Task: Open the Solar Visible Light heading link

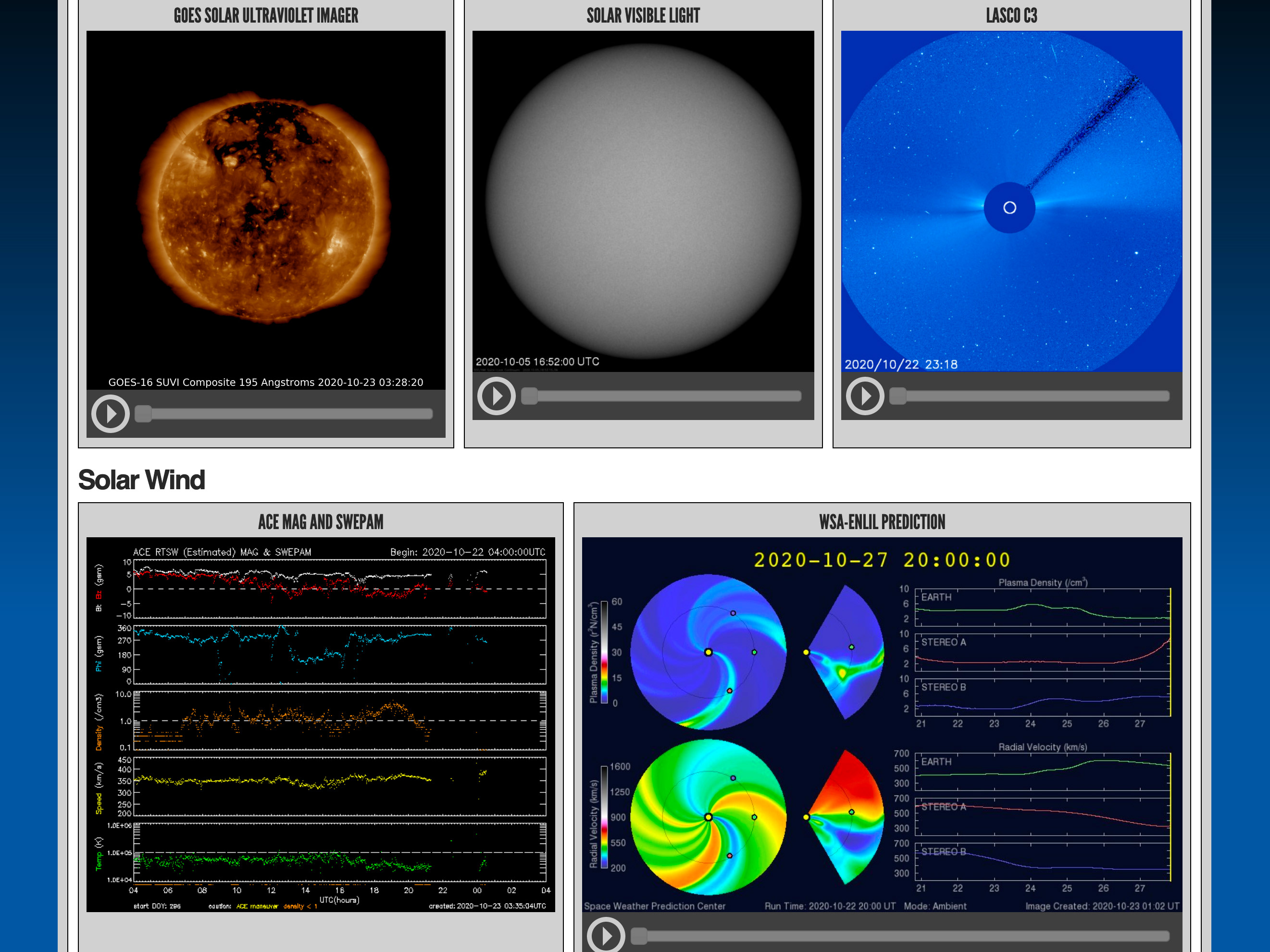Action: (x=643, y=15)
